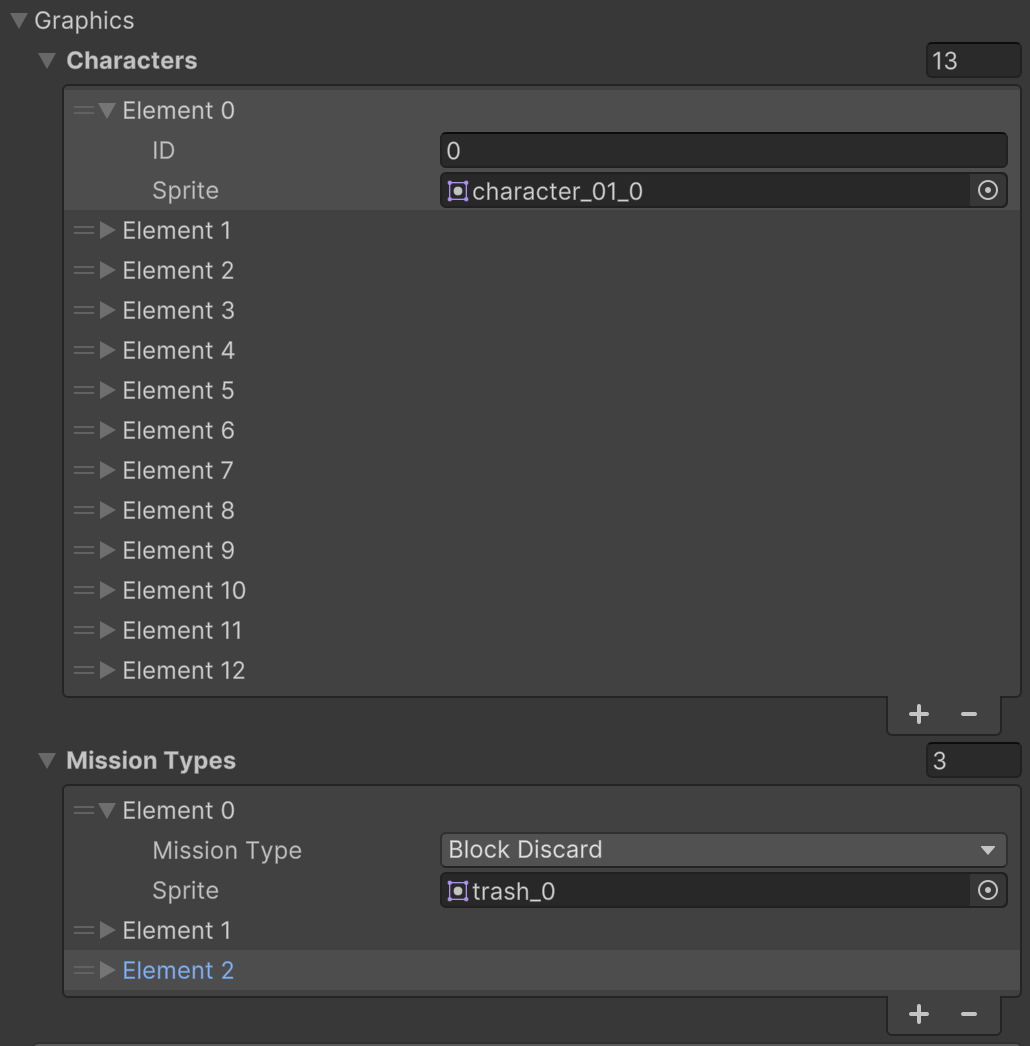Image resolution: width=1030 pixels, height=1046 pixels.
Task: Expand Characters Element 1
Action: (107, 230)
